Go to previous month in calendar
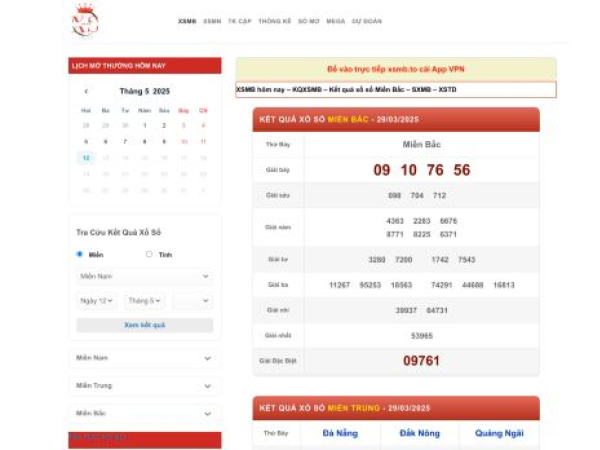Image resolution: width=600 pixels, height=450 pixels. click(86, 91)
